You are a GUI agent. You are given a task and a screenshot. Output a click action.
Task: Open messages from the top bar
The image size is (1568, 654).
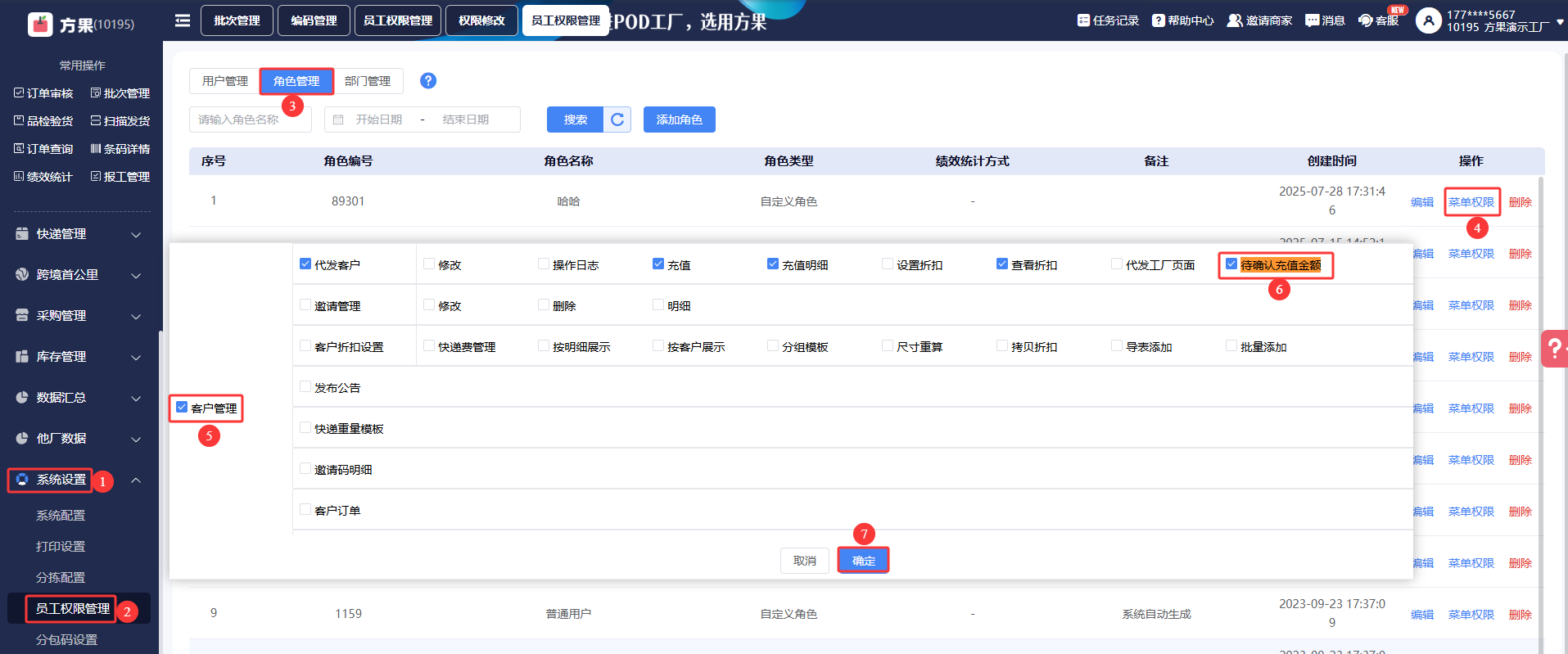click(x=1324, y=20)
